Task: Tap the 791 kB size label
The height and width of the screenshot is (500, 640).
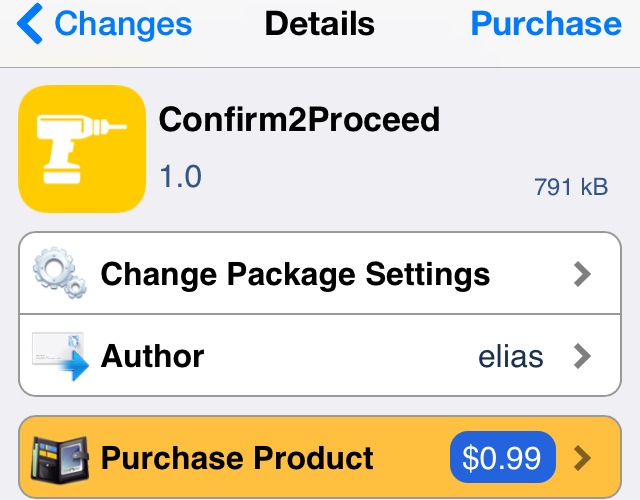Action: [x=571, y=187]
